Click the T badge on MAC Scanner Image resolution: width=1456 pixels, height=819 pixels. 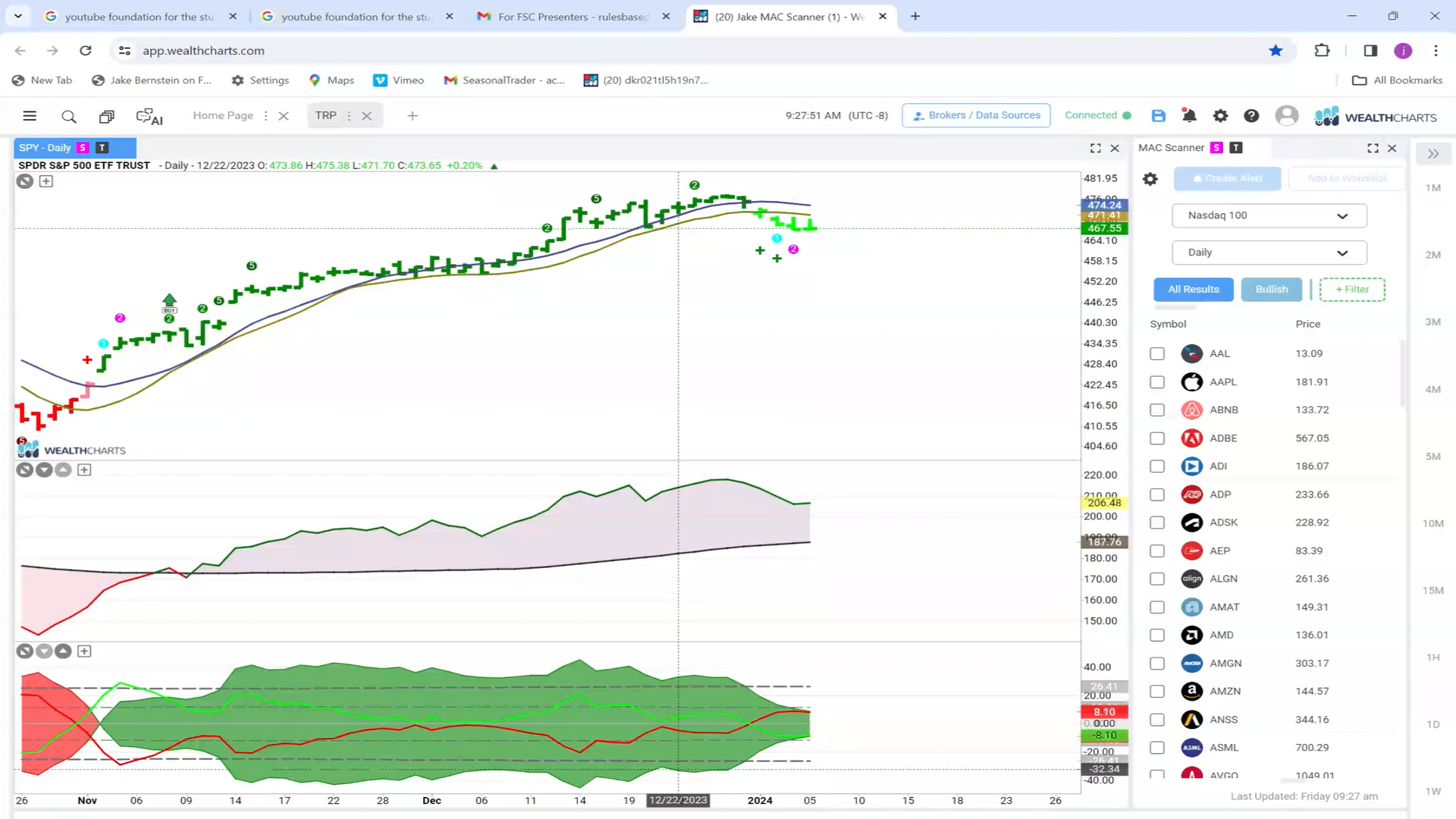(1236, 148)
